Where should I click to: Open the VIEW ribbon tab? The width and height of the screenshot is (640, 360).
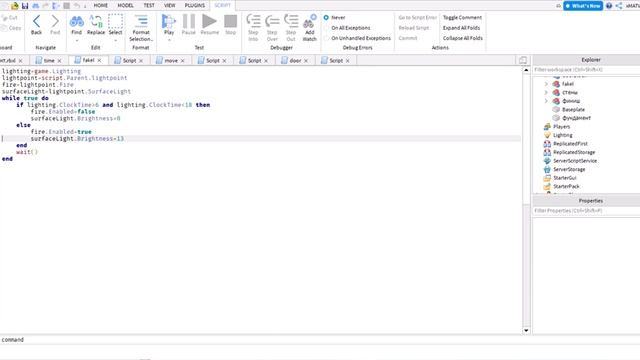click(x=169, y=5)
